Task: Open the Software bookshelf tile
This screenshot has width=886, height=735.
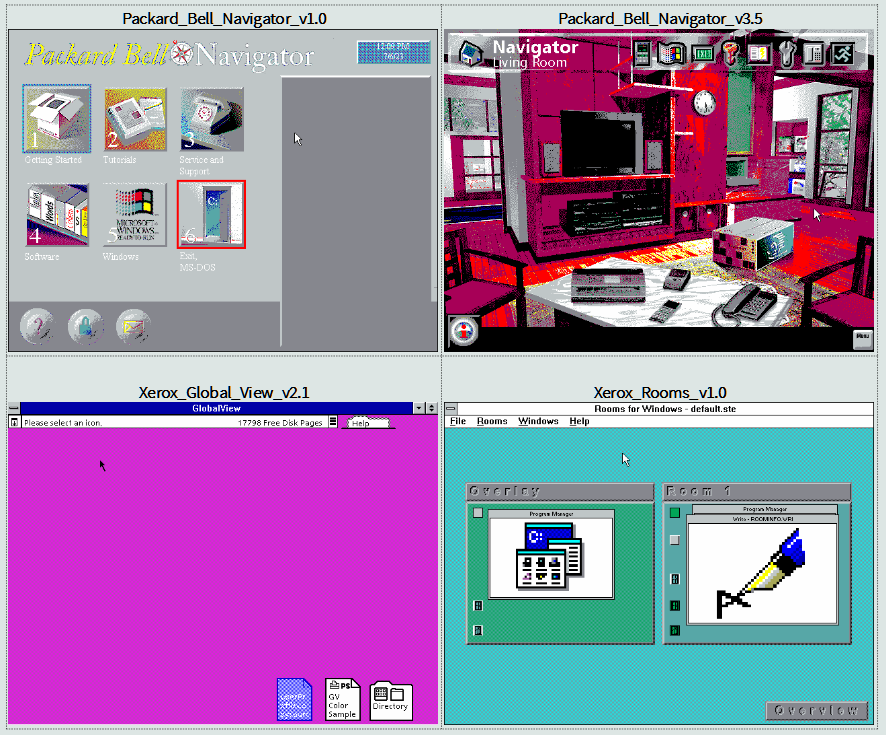Action: point(57,215)
